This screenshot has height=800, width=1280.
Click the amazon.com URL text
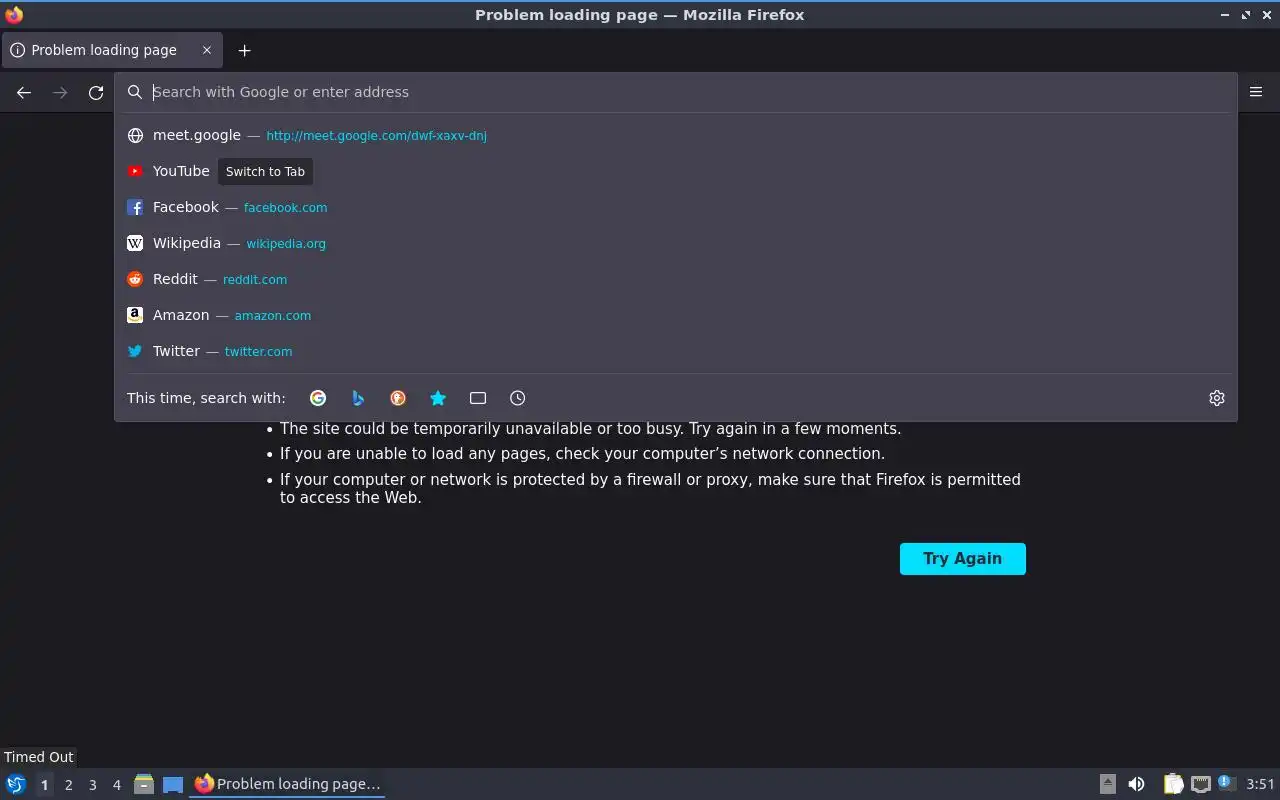(x=273, y=316)
